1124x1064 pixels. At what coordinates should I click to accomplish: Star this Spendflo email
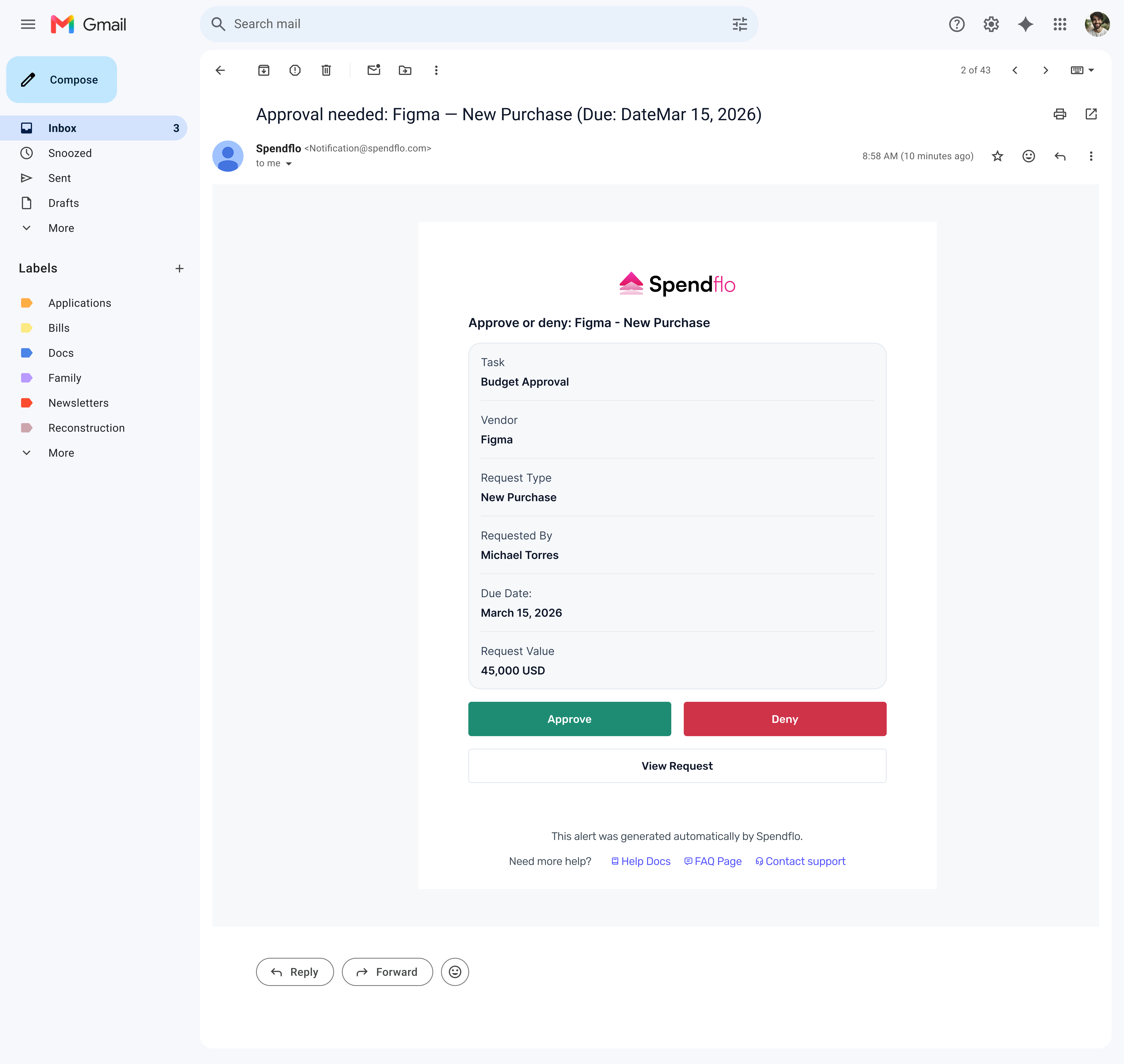[x=998, y=156]
